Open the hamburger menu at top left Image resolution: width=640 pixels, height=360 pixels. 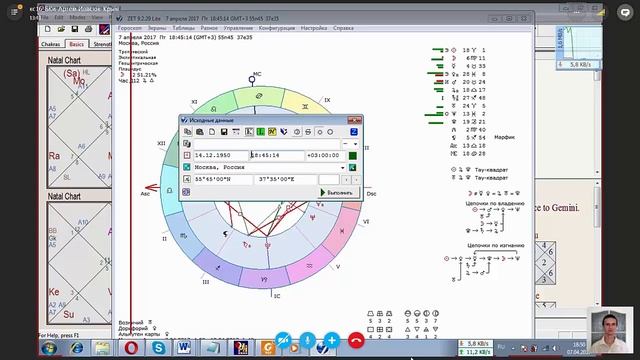(x=14, y=12)
